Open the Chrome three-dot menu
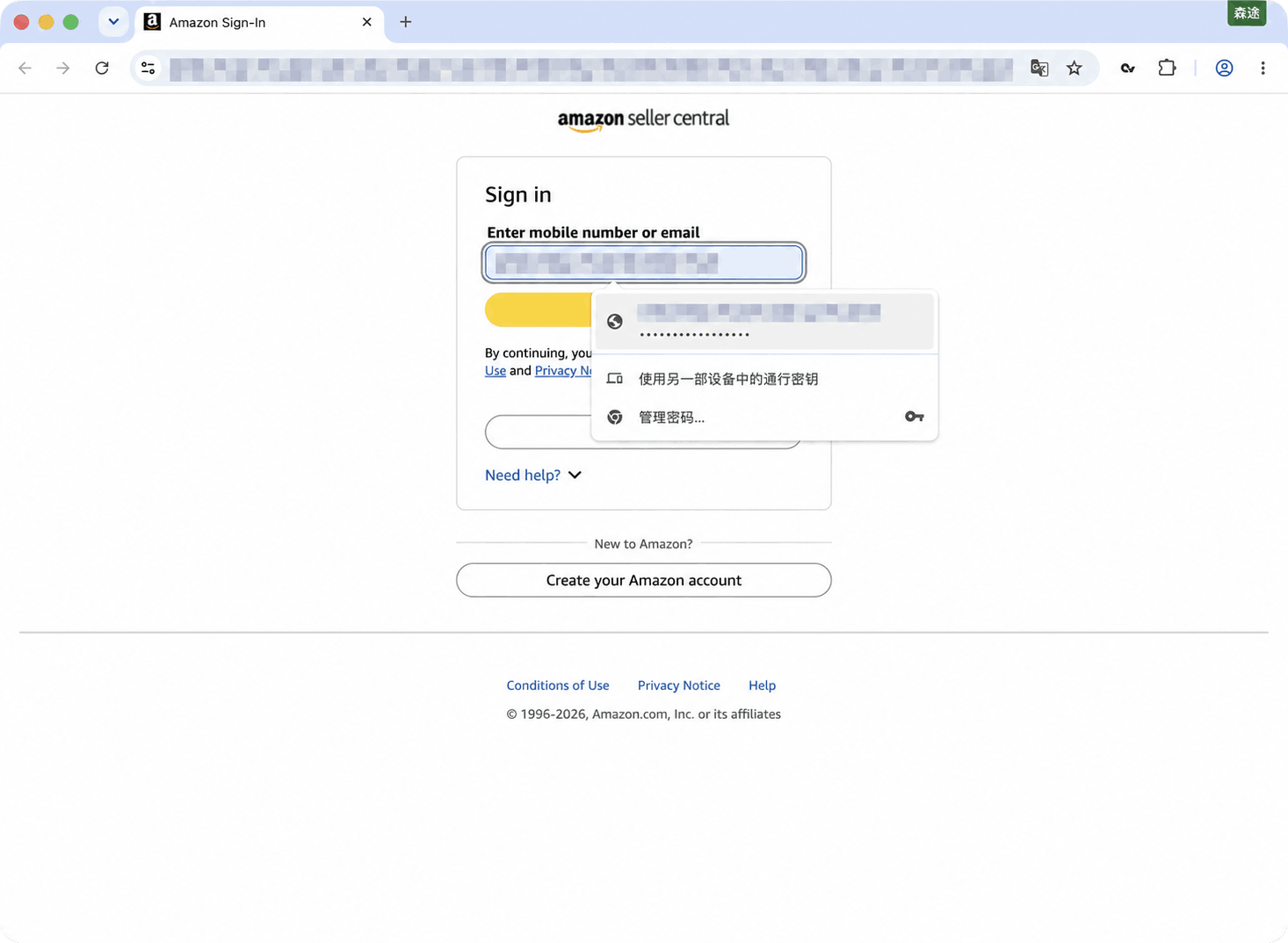Image resolution: width=1288 pixels, height=943 pixels. [x=1263, y=68]
